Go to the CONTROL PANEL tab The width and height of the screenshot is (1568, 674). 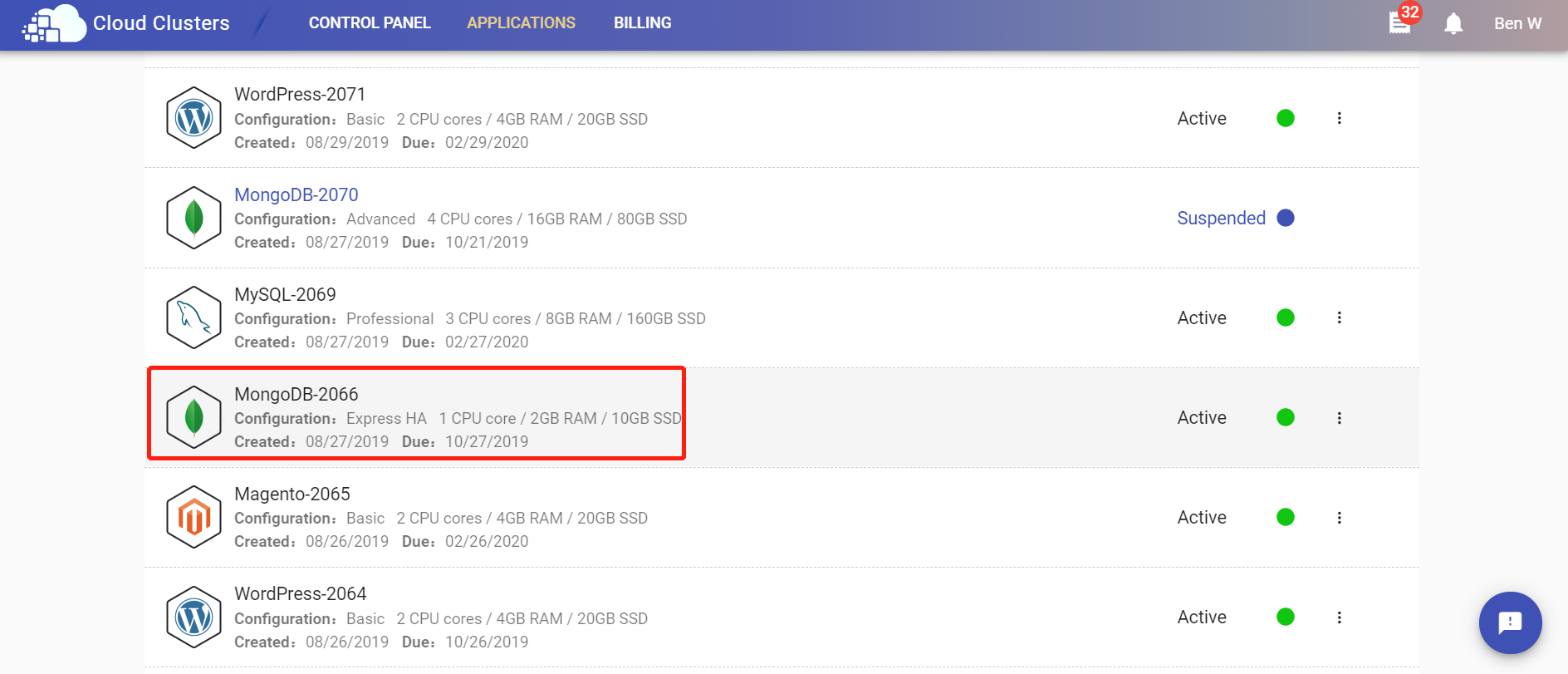click(x=370, y=23)
